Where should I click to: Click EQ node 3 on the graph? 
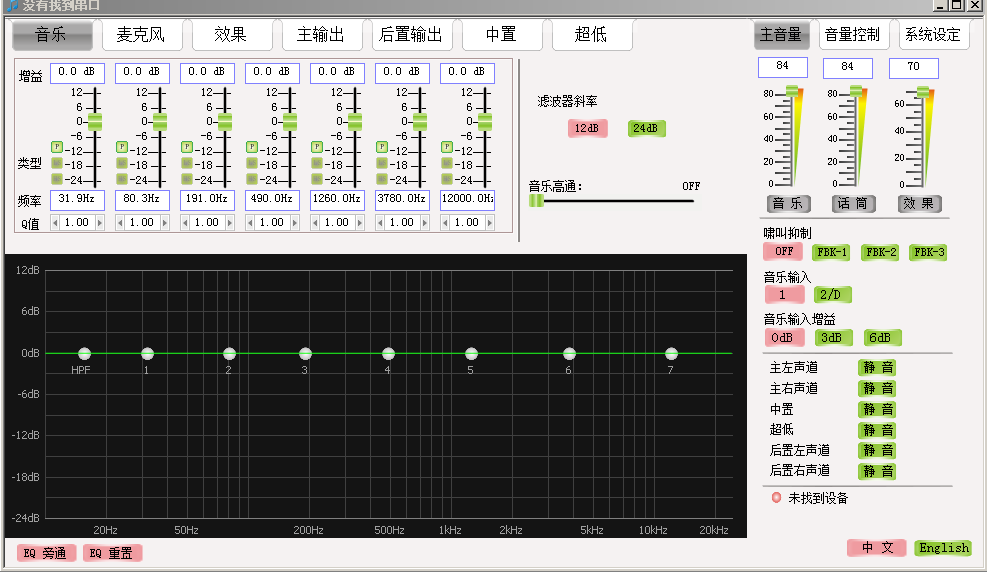pos(305,354)
